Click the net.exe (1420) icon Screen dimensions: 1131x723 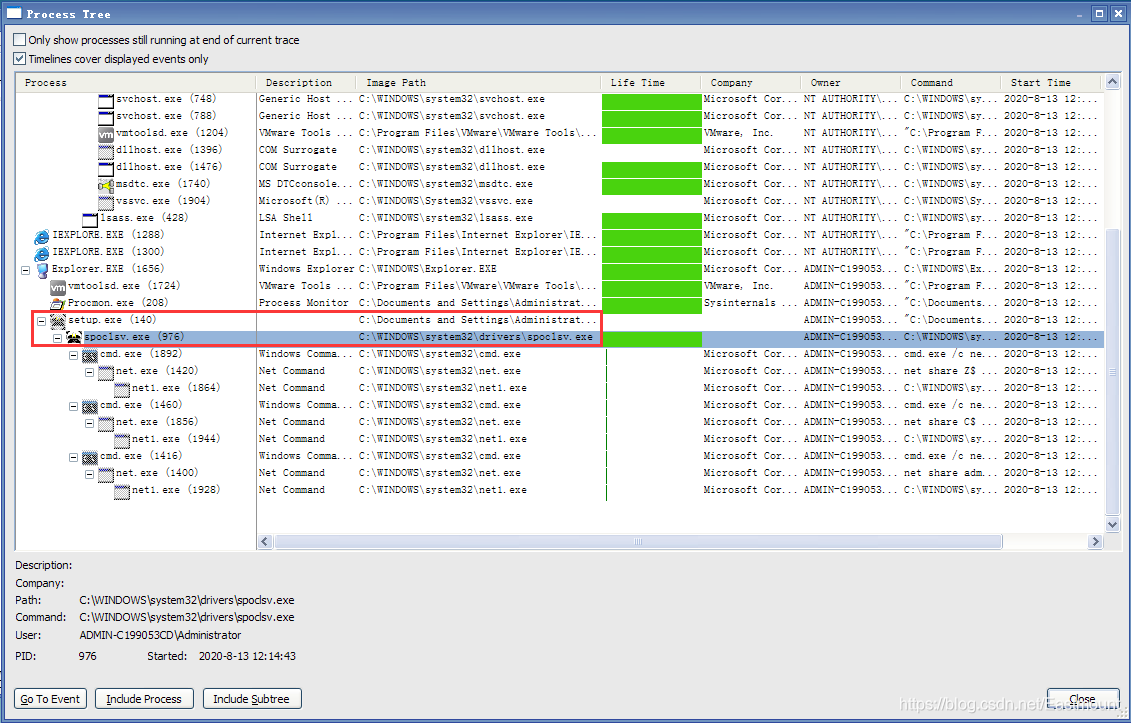[106, 372]
